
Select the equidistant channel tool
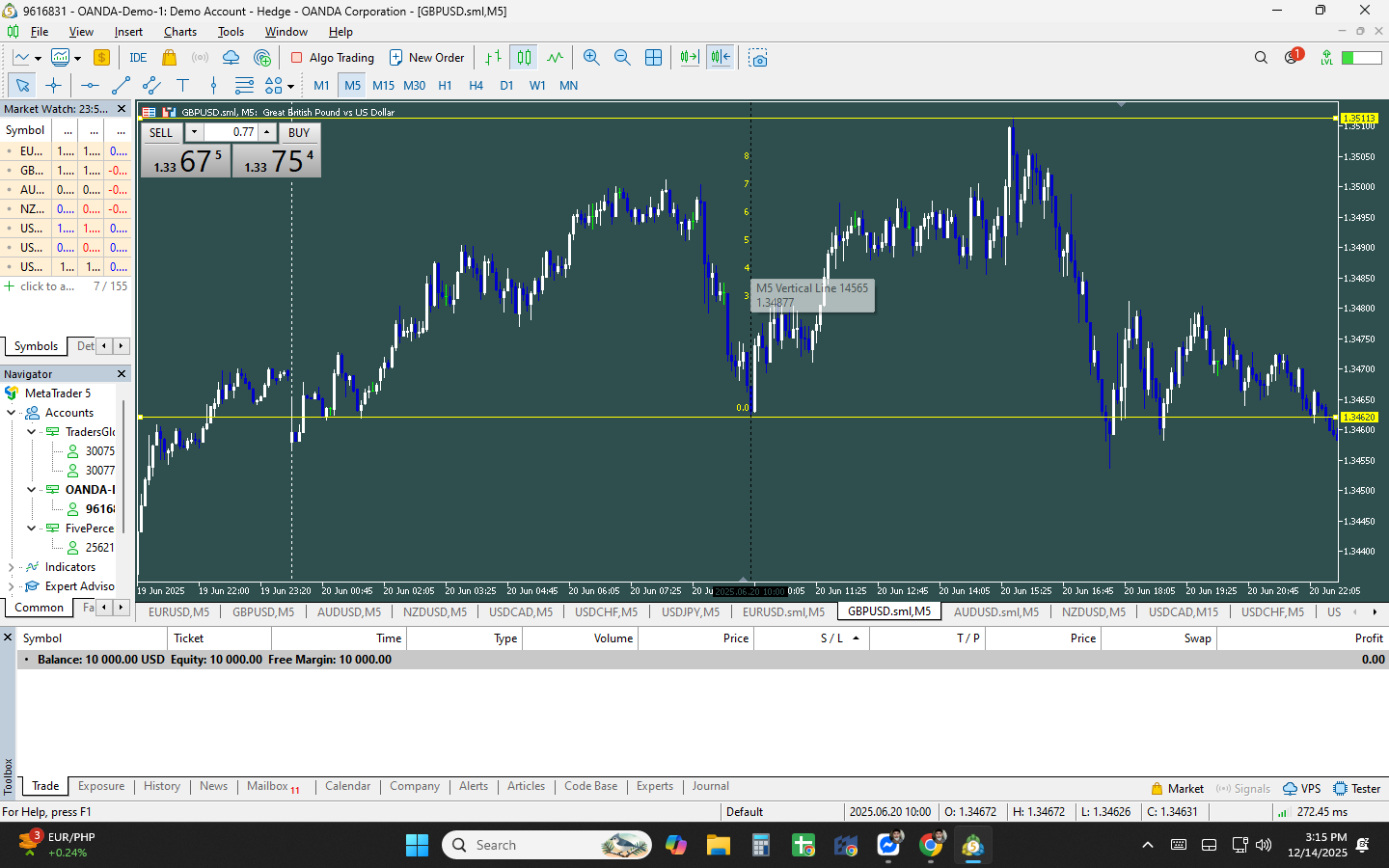pyautogui.click(x=151, y=86)
